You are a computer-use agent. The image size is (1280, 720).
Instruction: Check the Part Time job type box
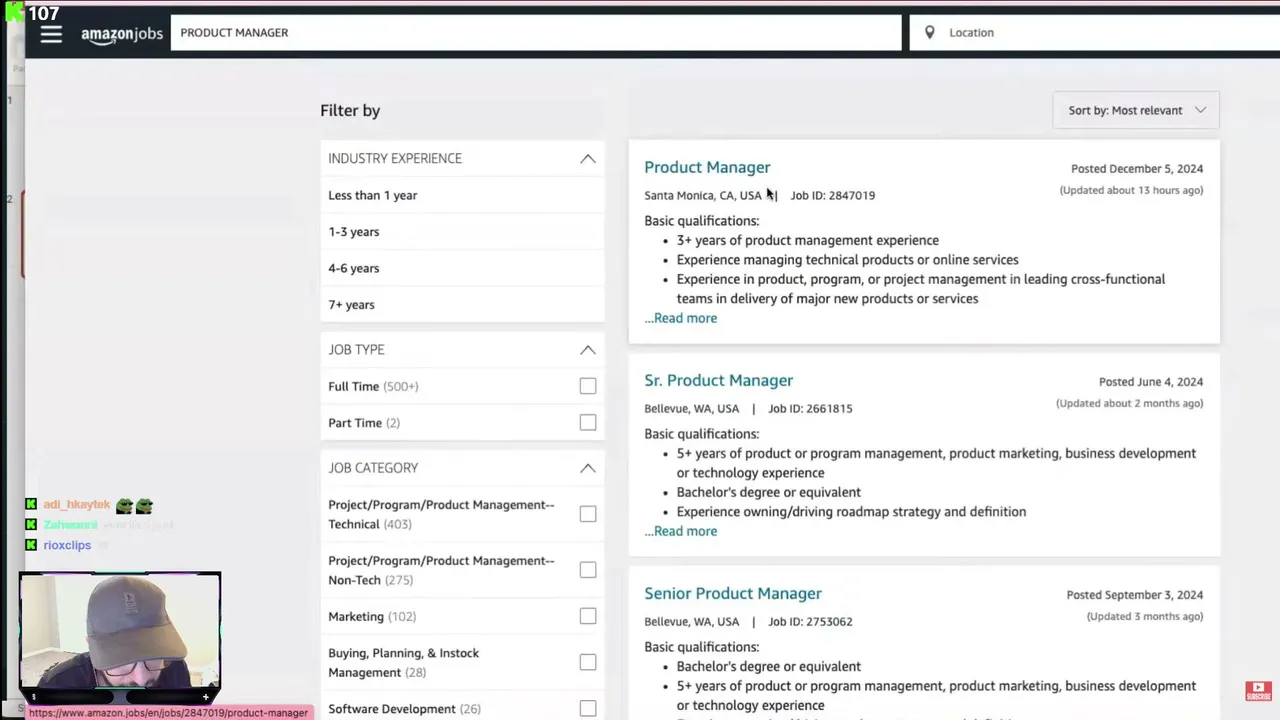(x=588, y=423)
